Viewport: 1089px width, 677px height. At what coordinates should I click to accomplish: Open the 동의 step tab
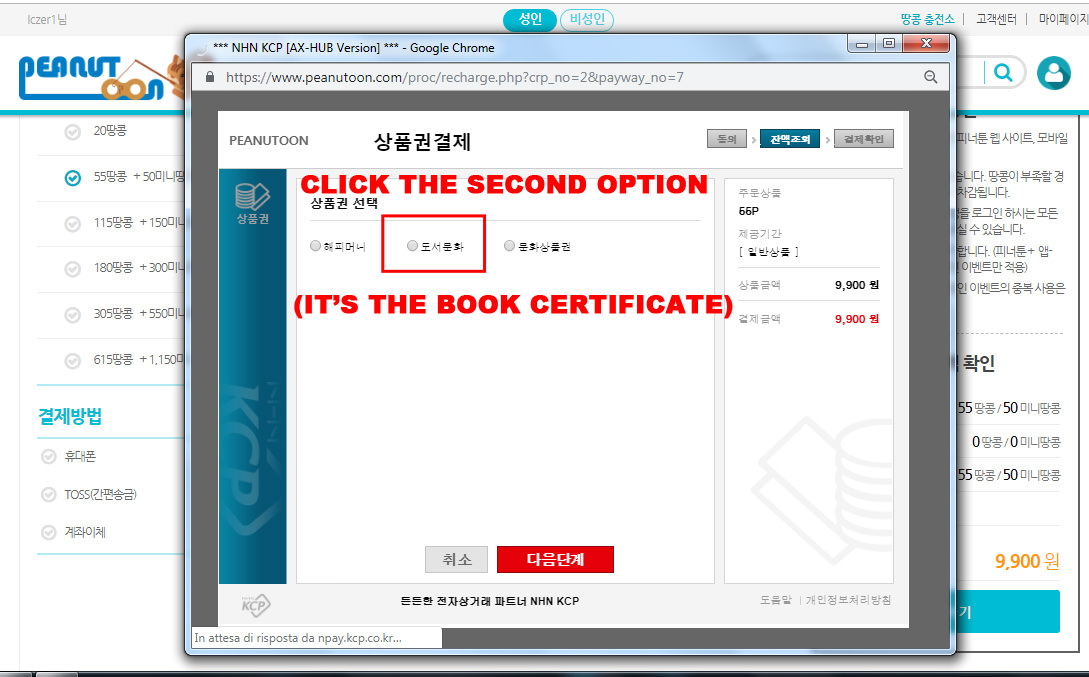[x=726, y=139]
